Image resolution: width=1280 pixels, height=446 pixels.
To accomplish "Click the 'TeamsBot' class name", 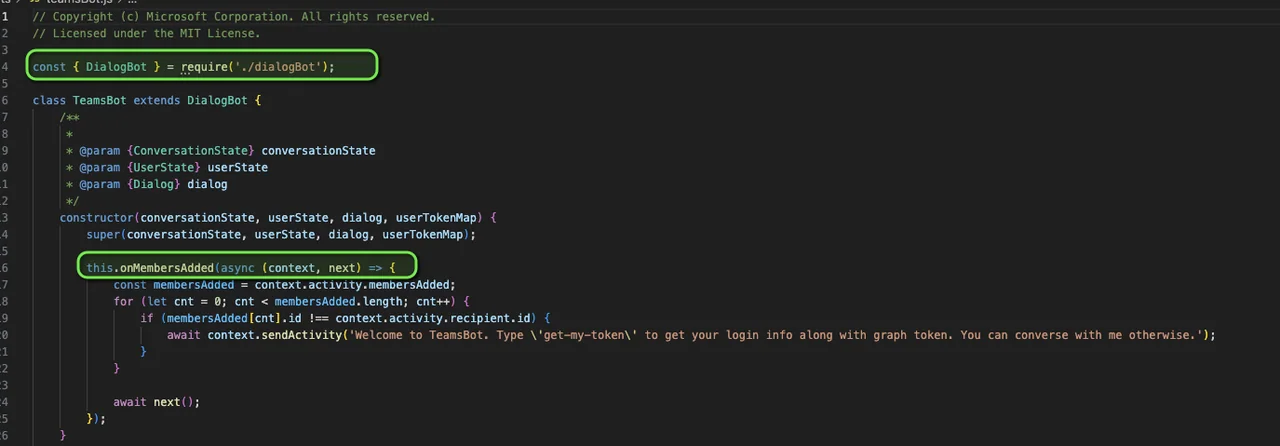I will point(99,100).
